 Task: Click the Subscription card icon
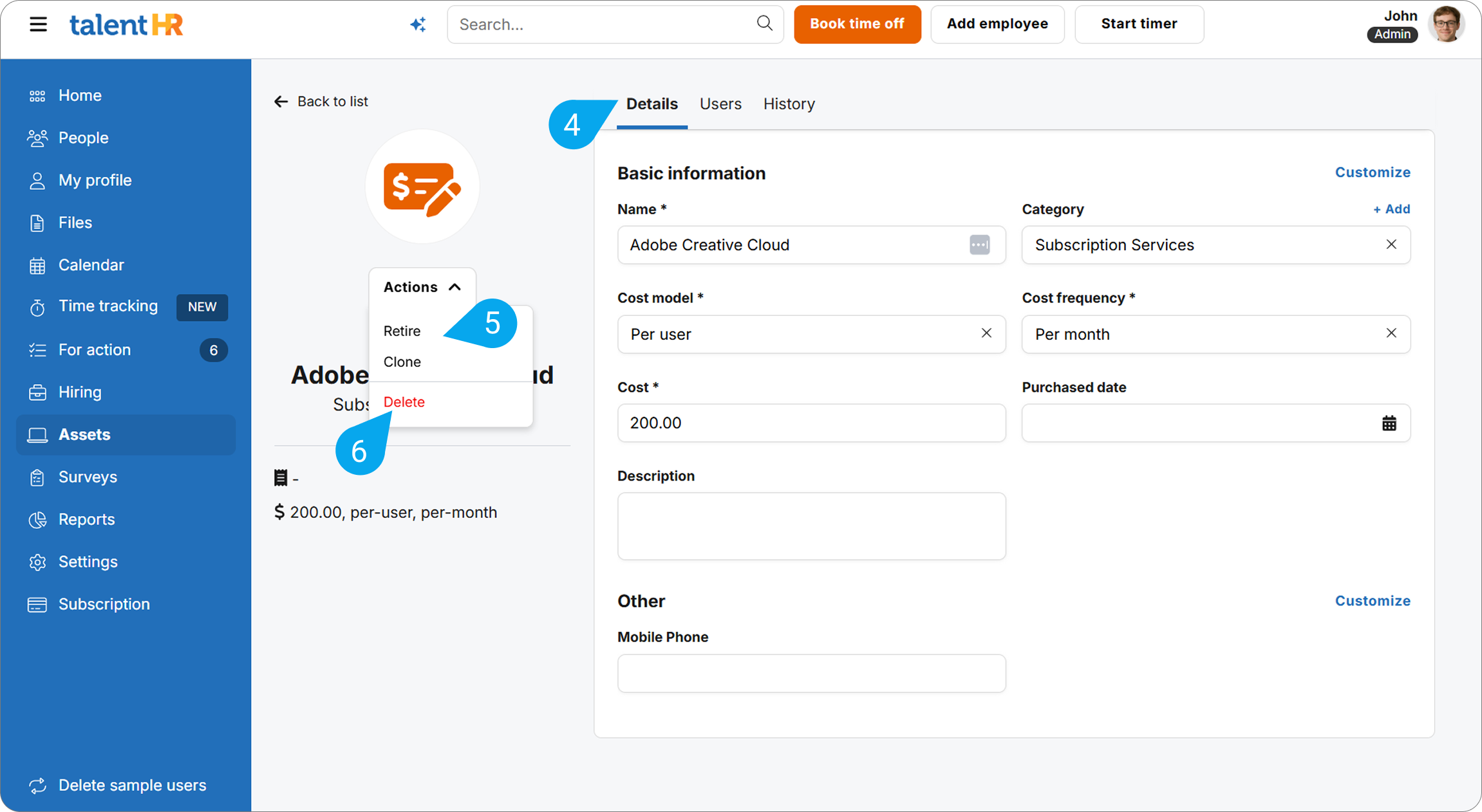point(37,605)
